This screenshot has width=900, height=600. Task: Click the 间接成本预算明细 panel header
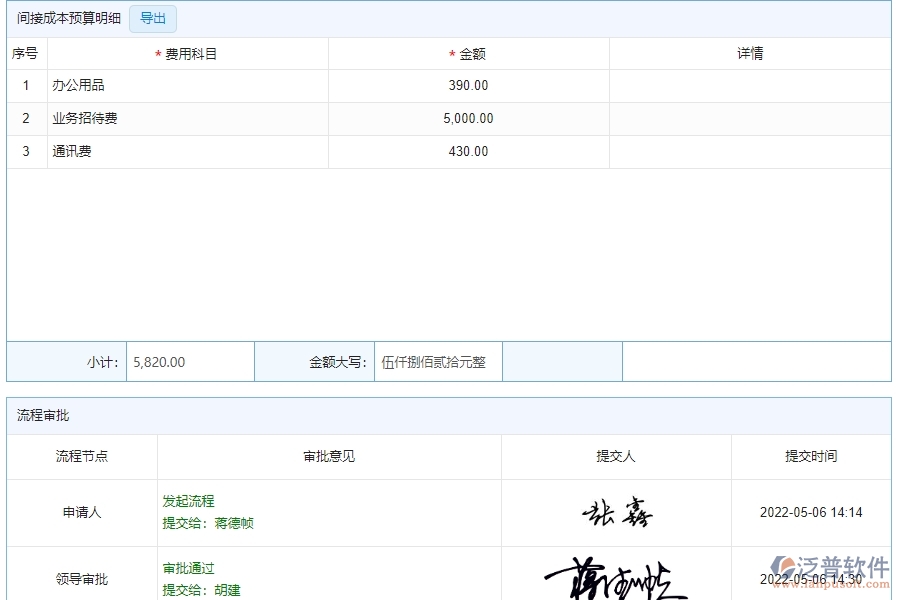[64, 17]
